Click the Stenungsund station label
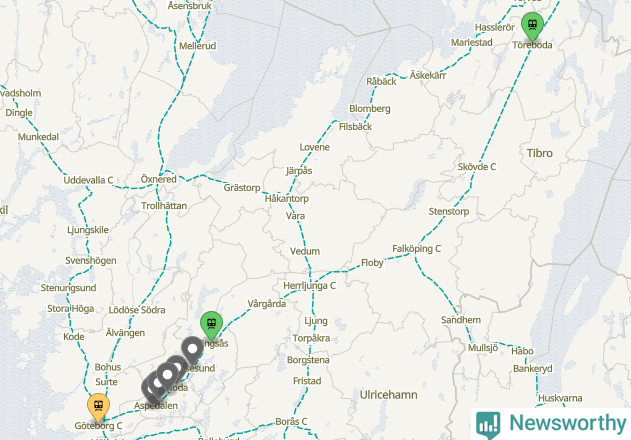This screenshot has height=440, width=631. 68,288
